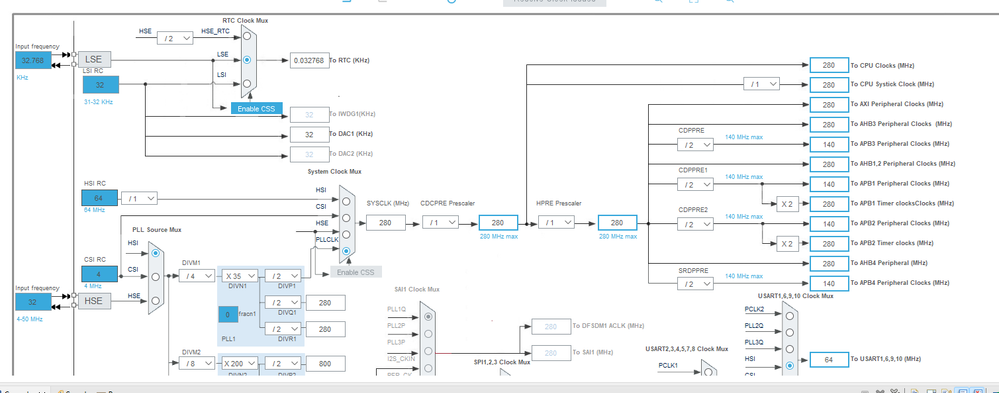Open the X 200 PLL2 multiplier dropdown
The height and width of the screenshot is (393, 999).
point(240,363)
